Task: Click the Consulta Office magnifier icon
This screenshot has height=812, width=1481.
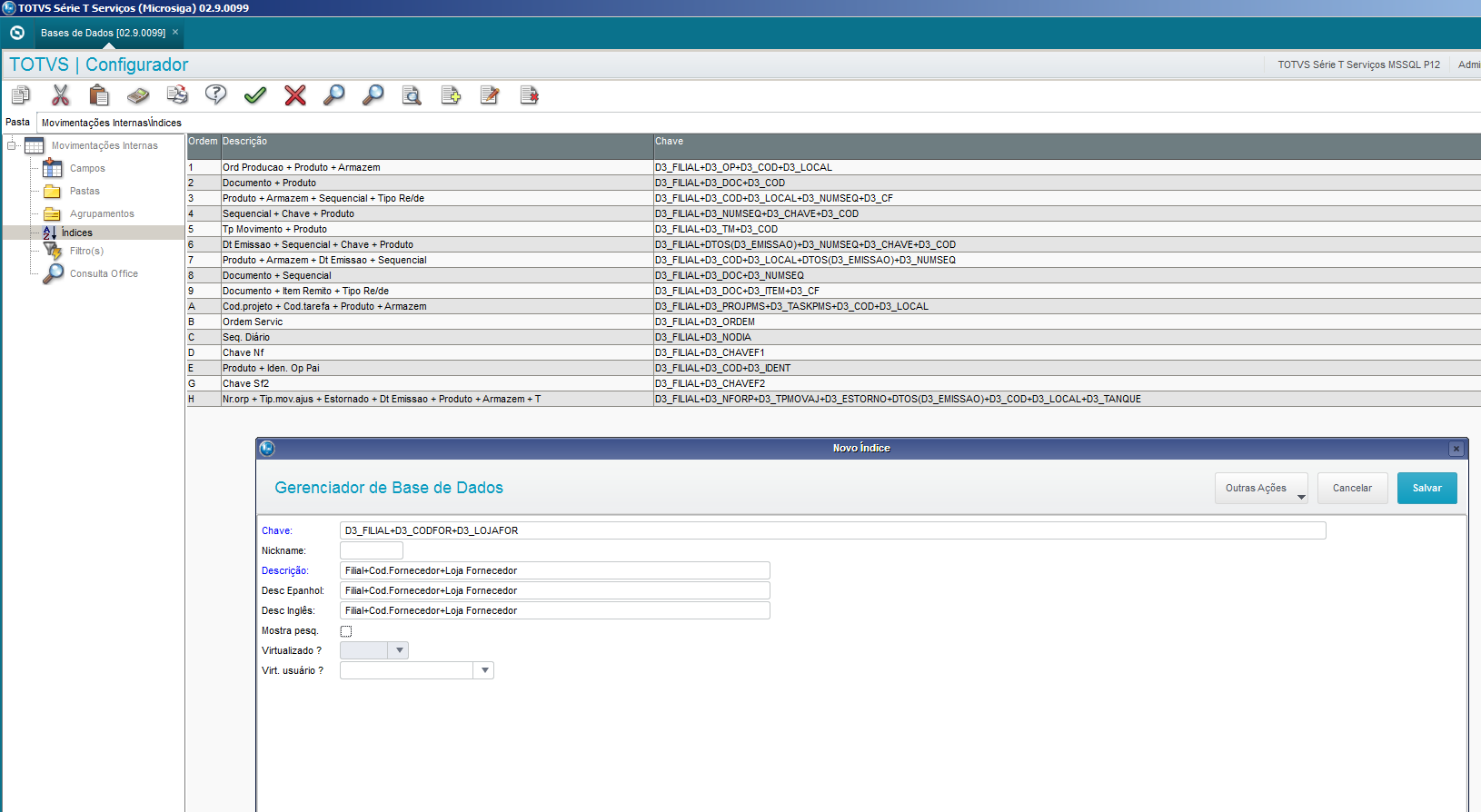Action: [54, 273]
